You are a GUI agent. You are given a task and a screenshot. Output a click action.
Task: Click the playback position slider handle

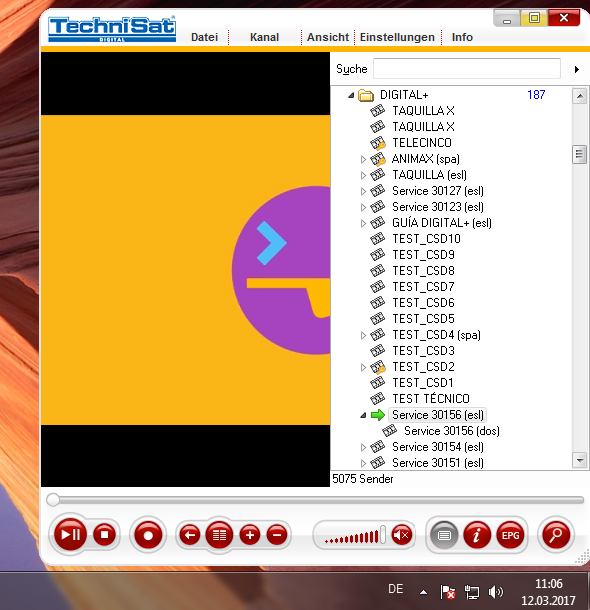(53, 500)
